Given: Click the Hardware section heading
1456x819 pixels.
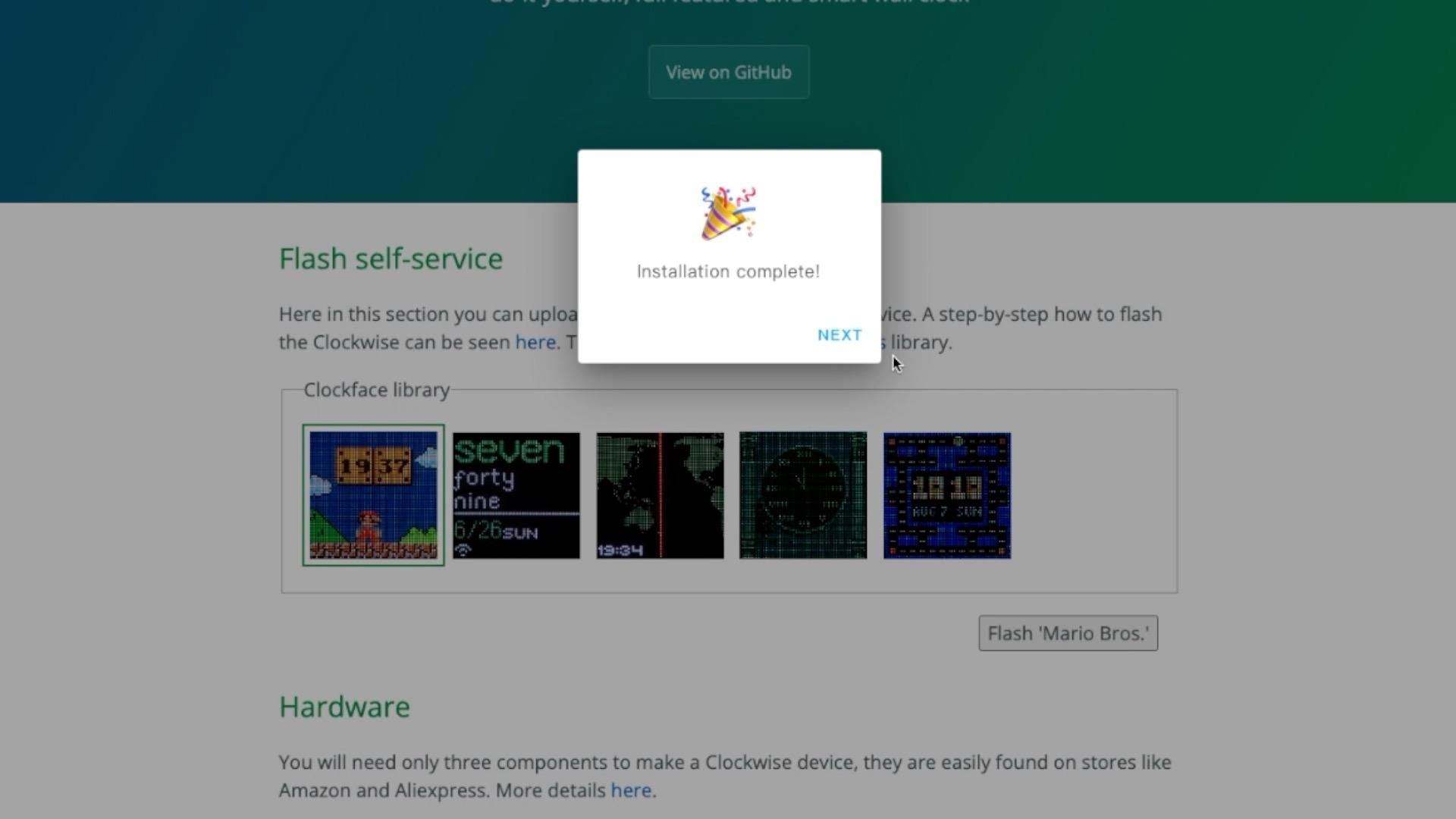Looking at the screenshot, I should point(344,707).
